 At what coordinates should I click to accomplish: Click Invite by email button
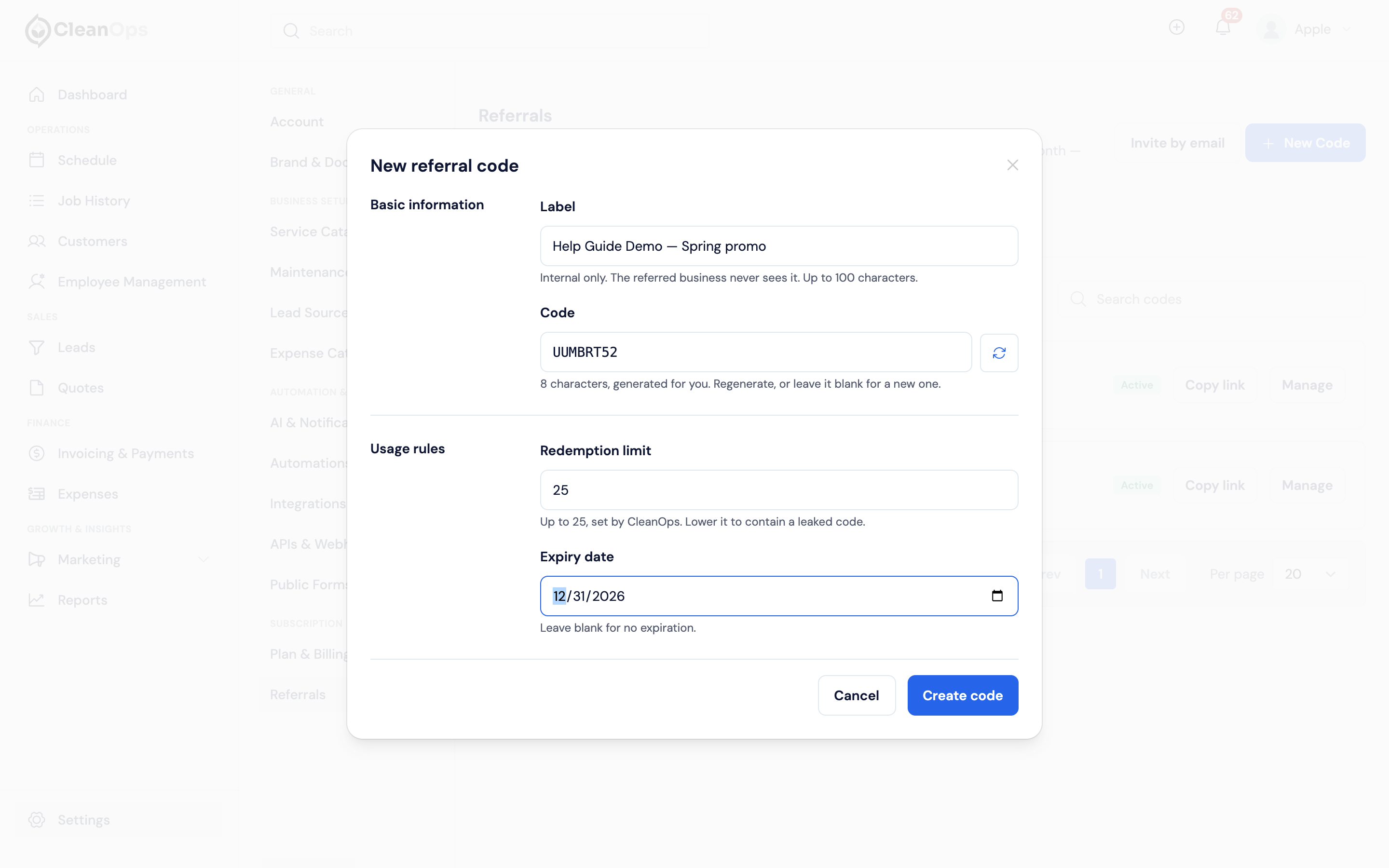[x=1177, y=143]
